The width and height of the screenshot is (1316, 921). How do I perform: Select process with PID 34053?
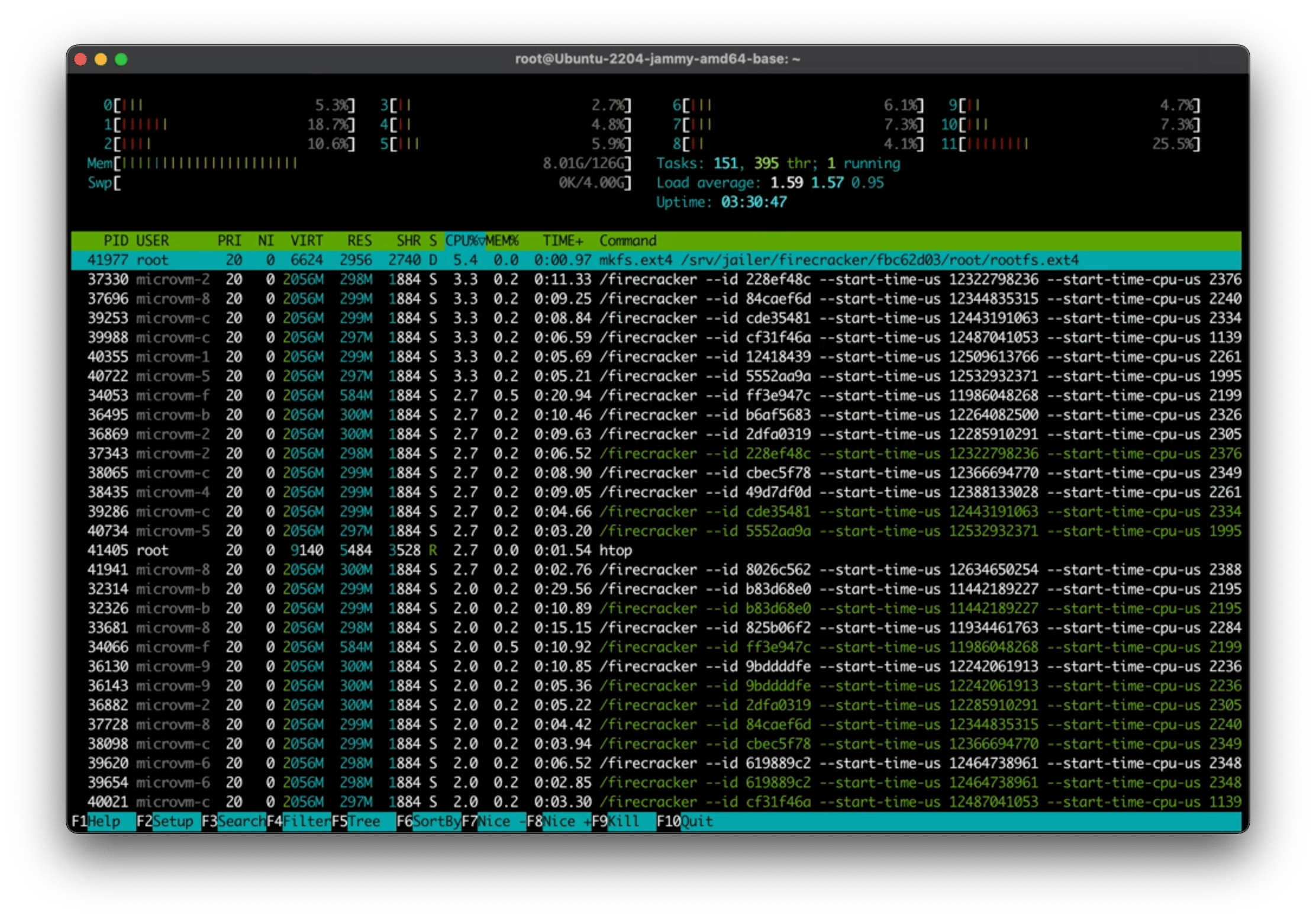[108, 395]
